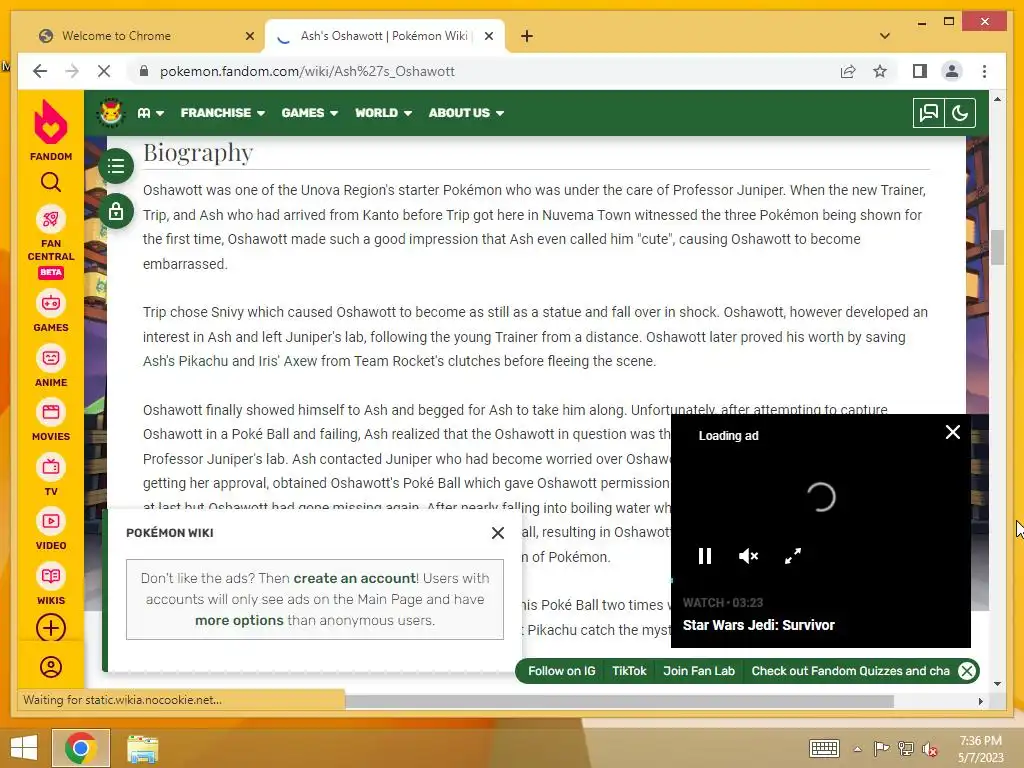Expand the About Us dropdown menu
The image size is (1024, 768).
tap(466, 113)
